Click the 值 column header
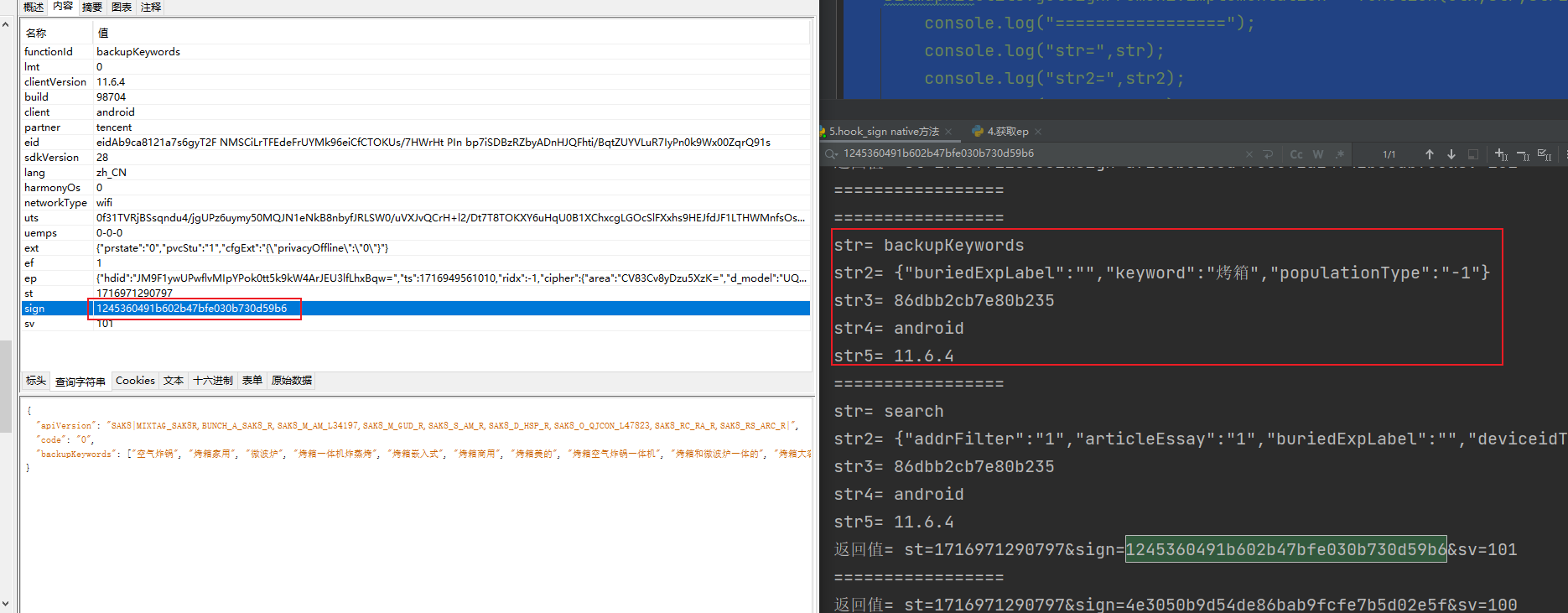This screenshot has width=1568, height=613. [451, 33]
